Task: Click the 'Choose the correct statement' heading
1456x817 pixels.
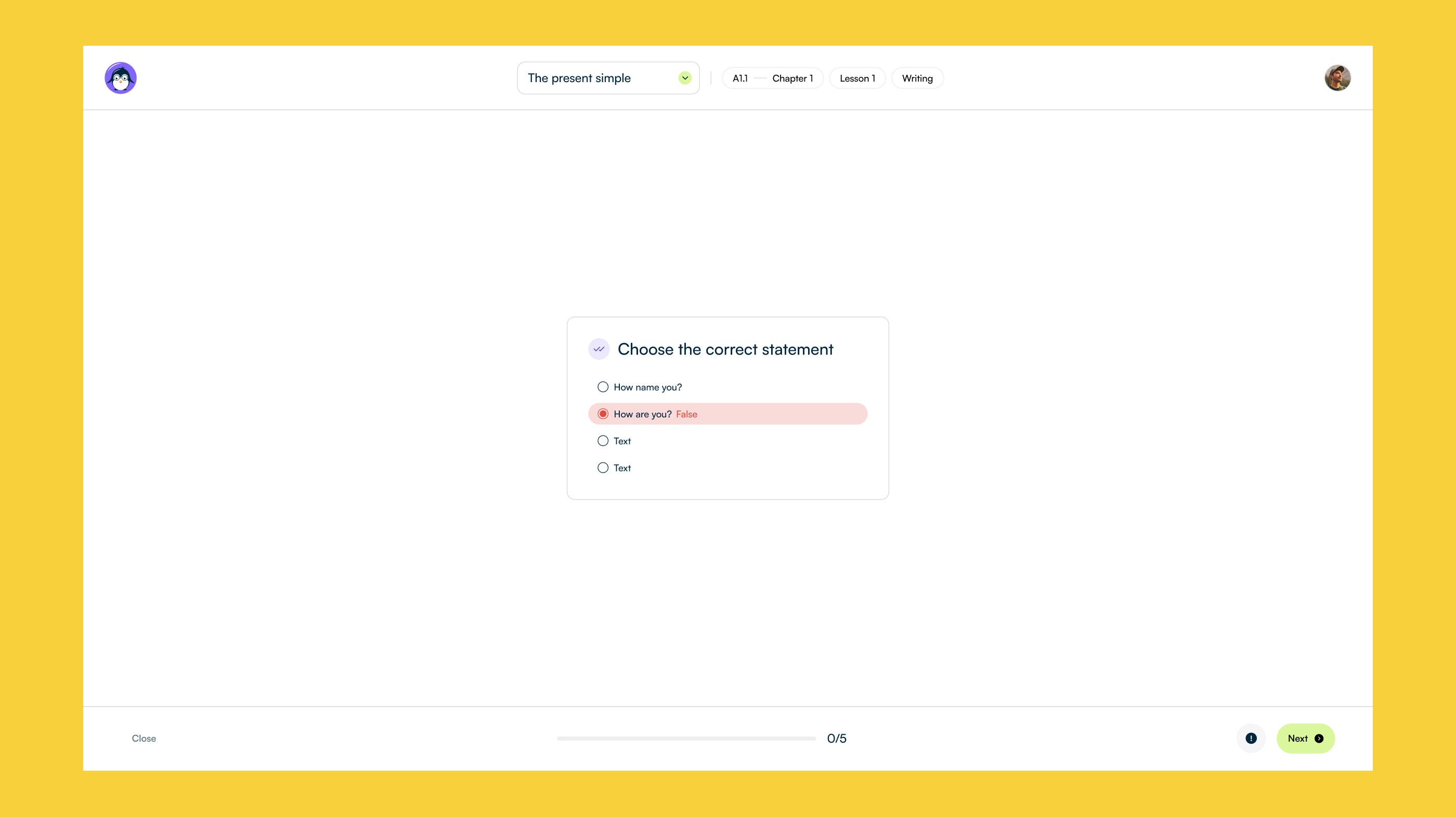Action: (725, 349)
